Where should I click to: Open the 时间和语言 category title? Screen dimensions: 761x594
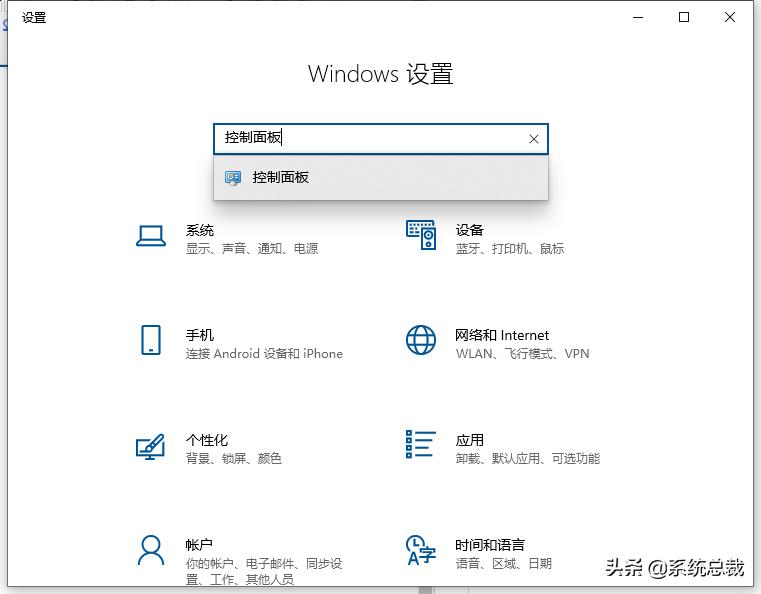pos(490,545)
